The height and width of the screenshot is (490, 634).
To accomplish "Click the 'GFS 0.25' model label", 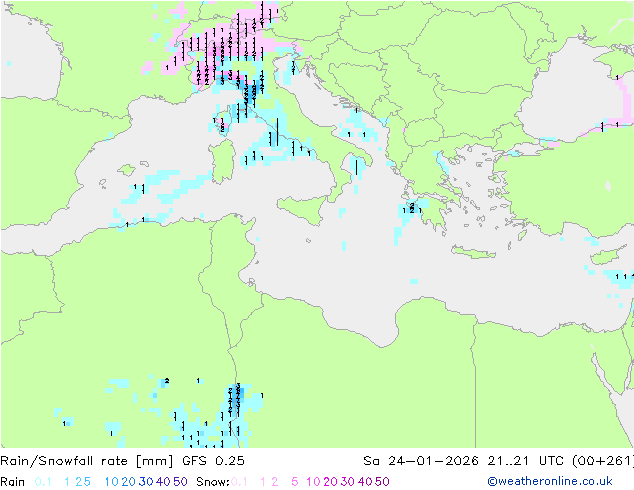I will (213, 461).
